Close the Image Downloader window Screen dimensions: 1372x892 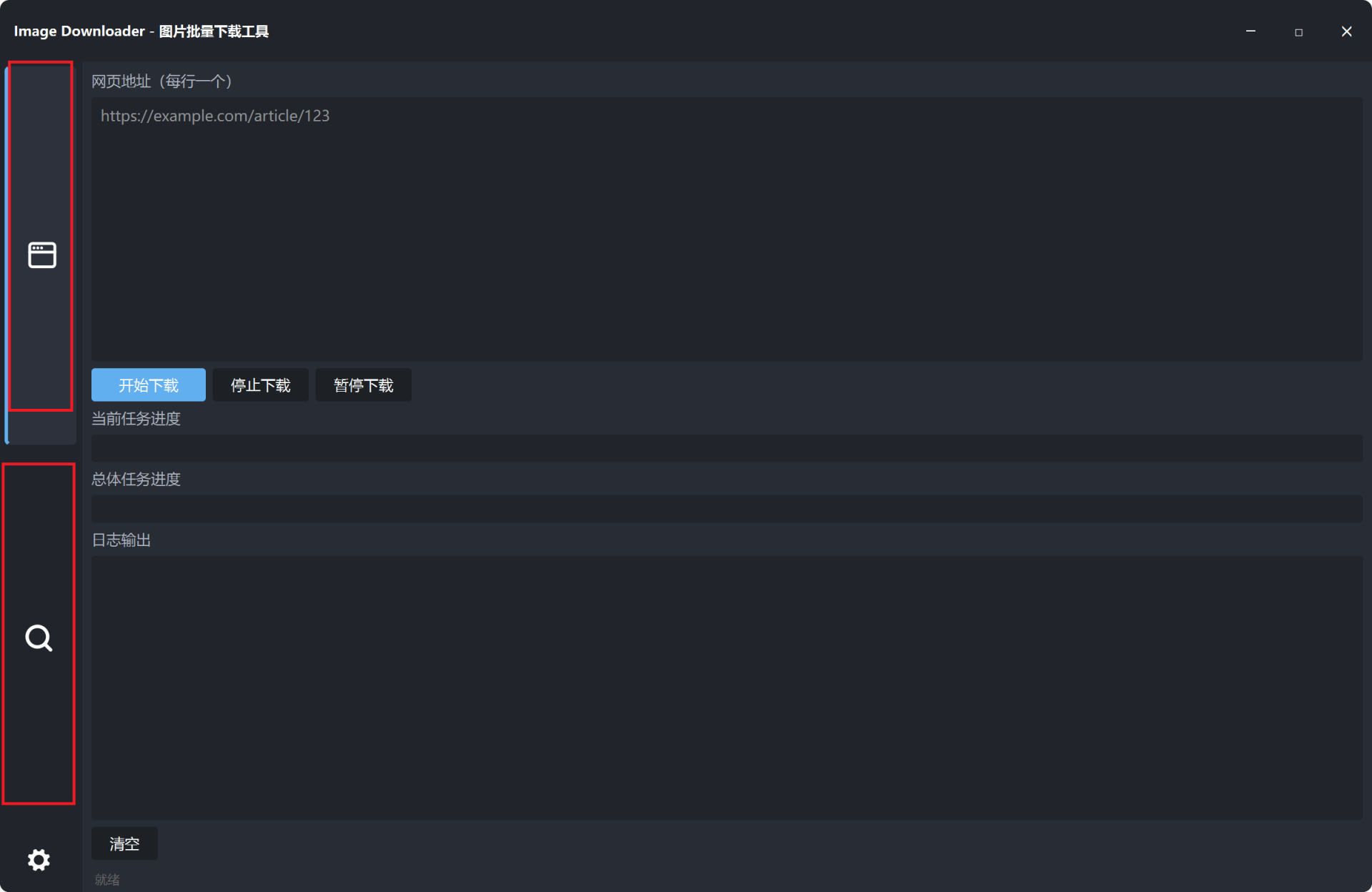coord(1346,31)
